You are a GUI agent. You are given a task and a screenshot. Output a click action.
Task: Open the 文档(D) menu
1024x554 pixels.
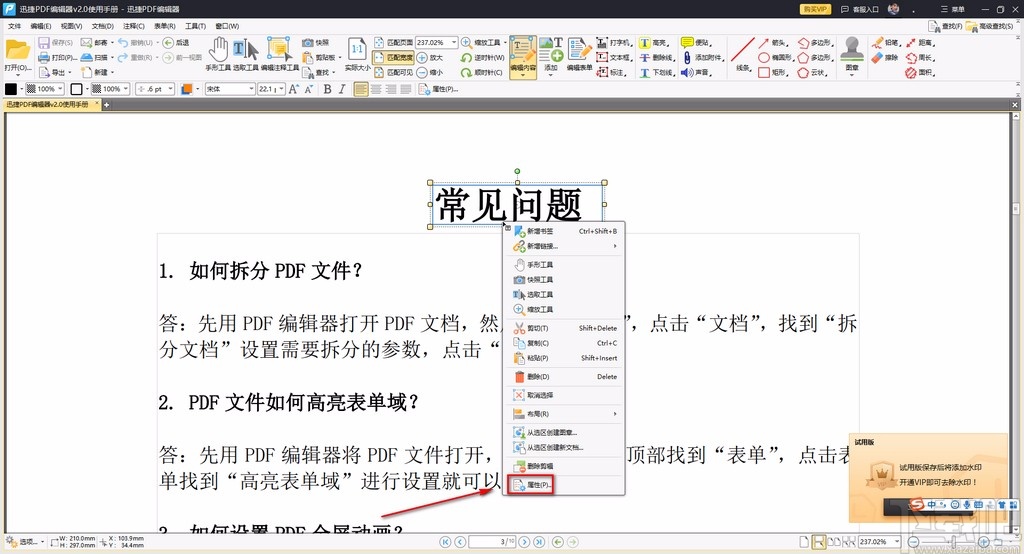(103, 26)
